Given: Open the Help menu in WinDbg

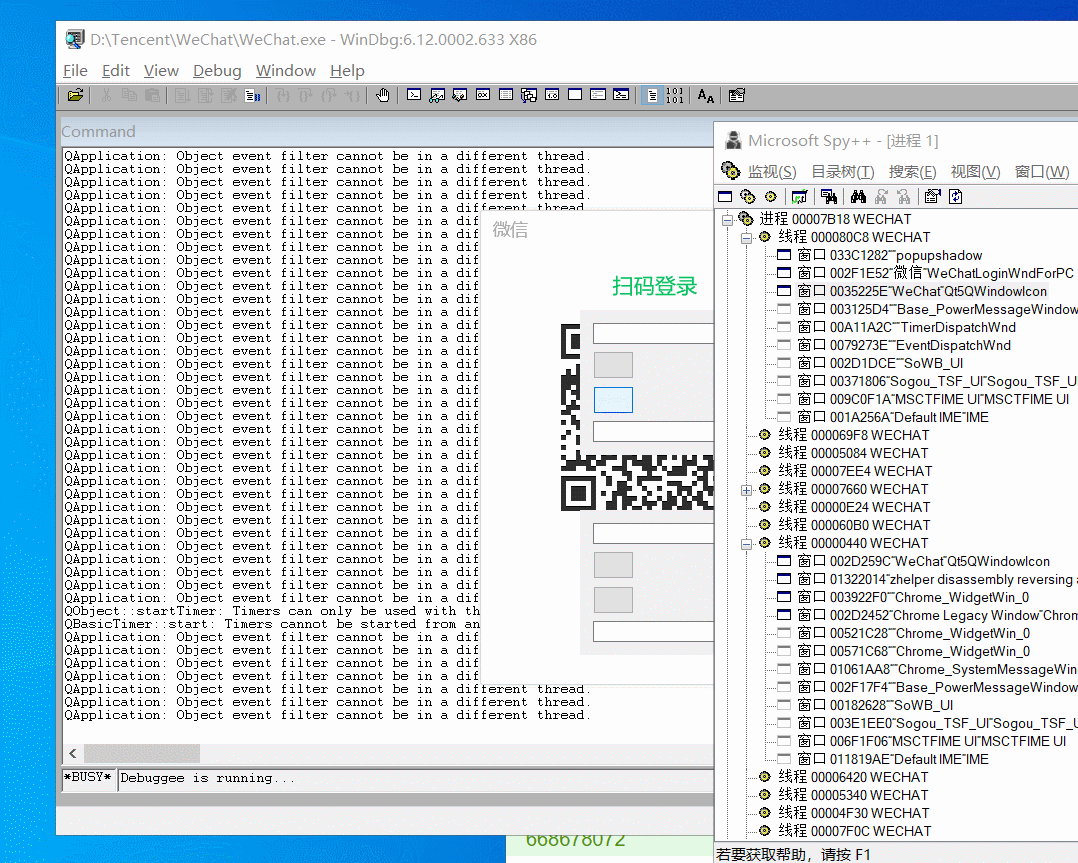Looking at the screenshot, I should pos(347,71).
